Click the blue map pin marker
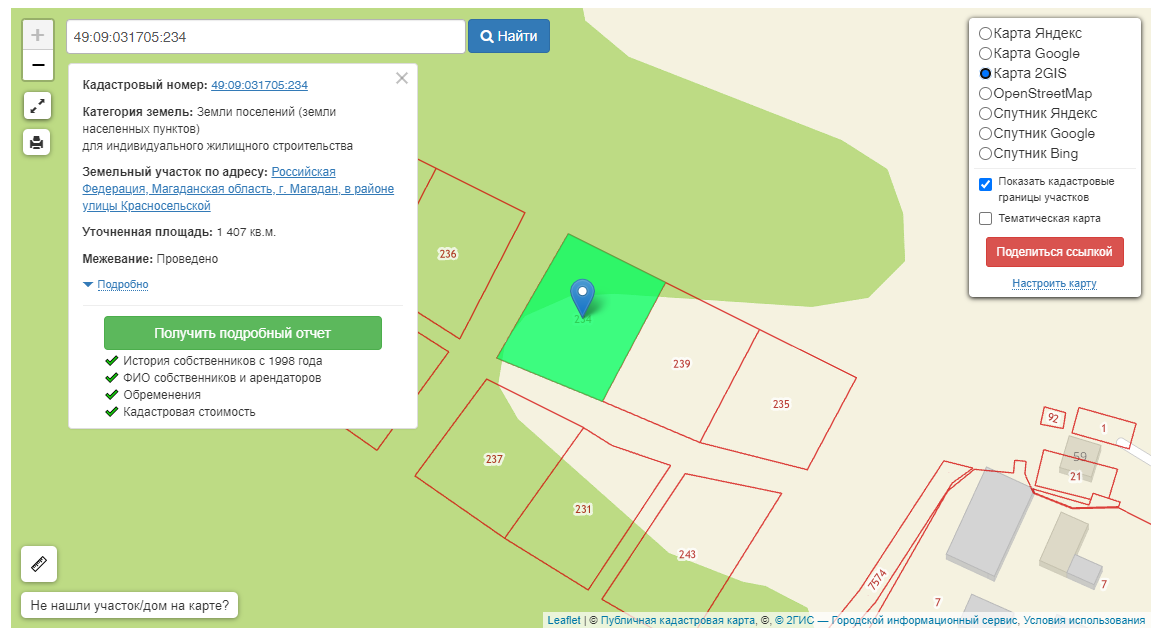This screenshot has width=1157, height=634. [x=582, y=297]
